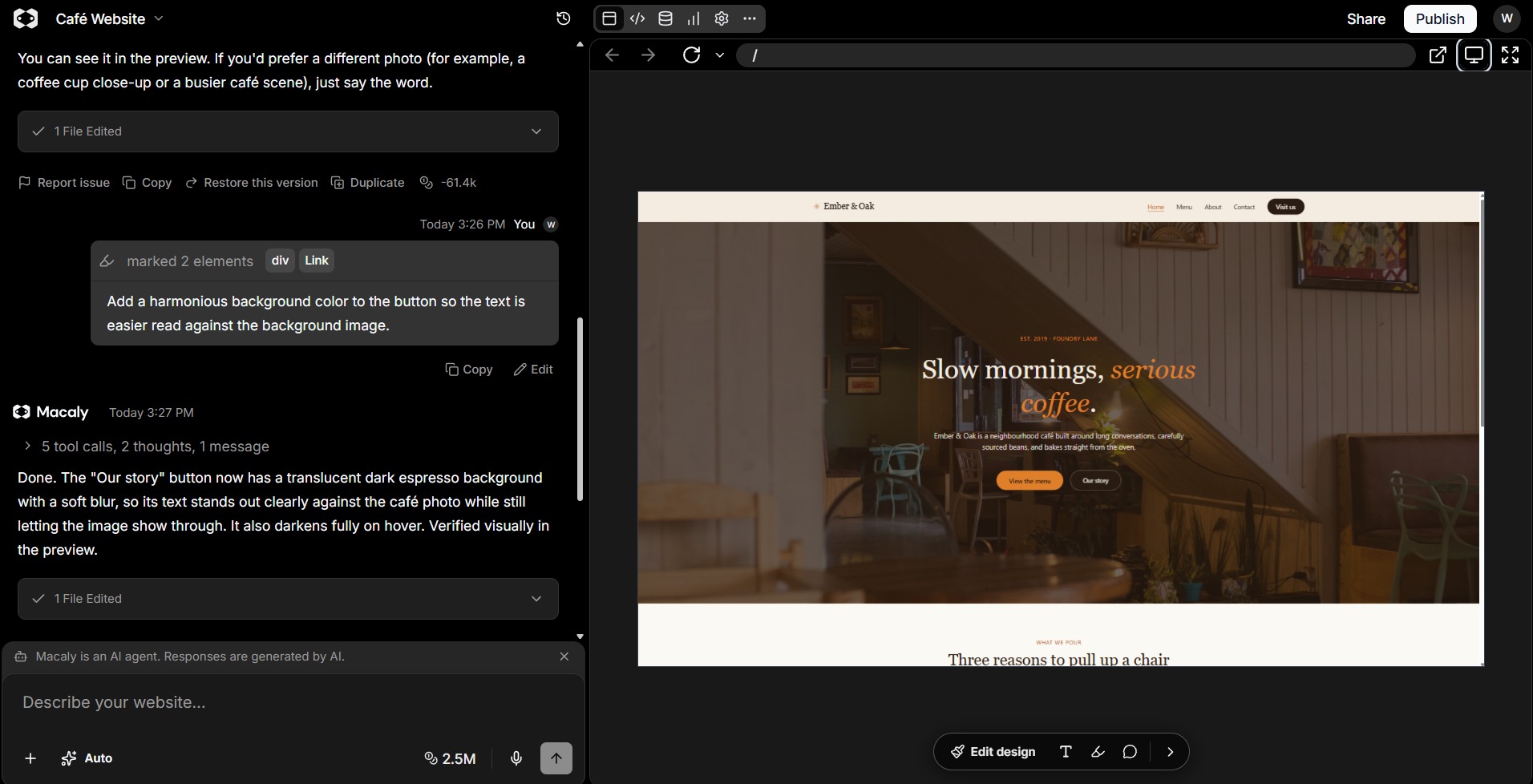Click Menu in the preview navigation
Screen dimensions: 1533x784
tap(1184, 207)
